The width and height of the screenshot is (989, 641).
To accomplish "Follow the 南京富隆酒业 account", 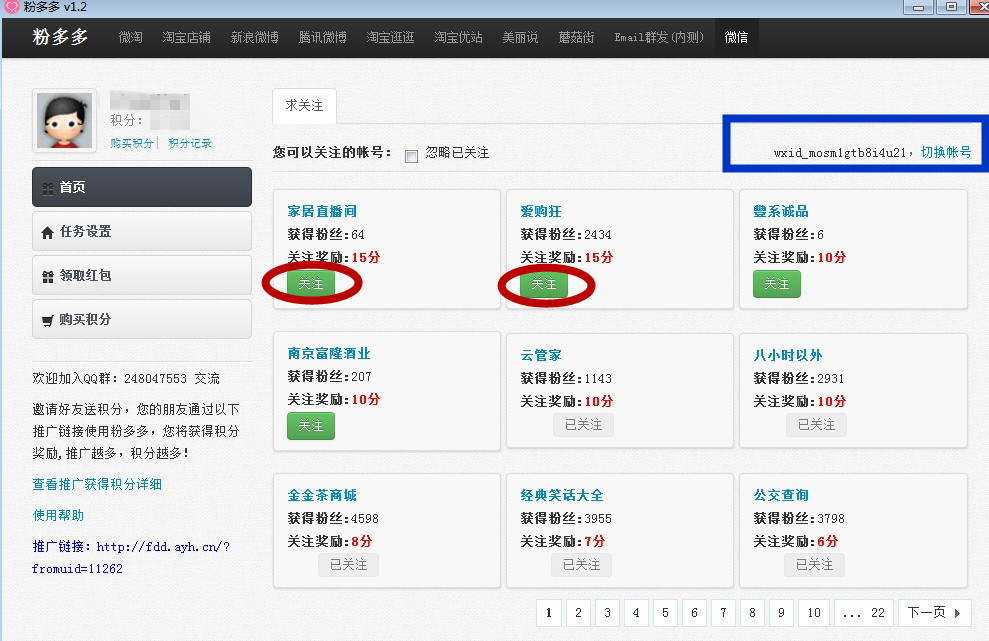I will tap(310, 426).
